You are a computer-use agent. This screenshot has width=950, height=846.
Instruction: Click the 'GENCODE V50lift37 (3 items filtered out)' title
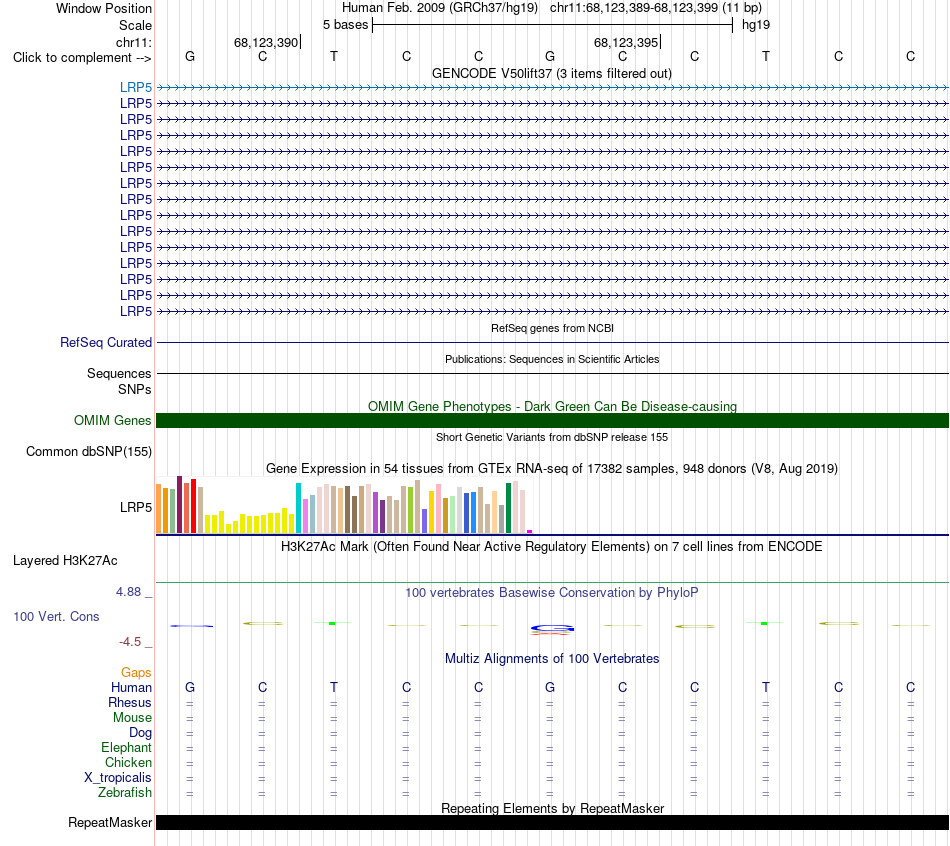click(551, 73)
